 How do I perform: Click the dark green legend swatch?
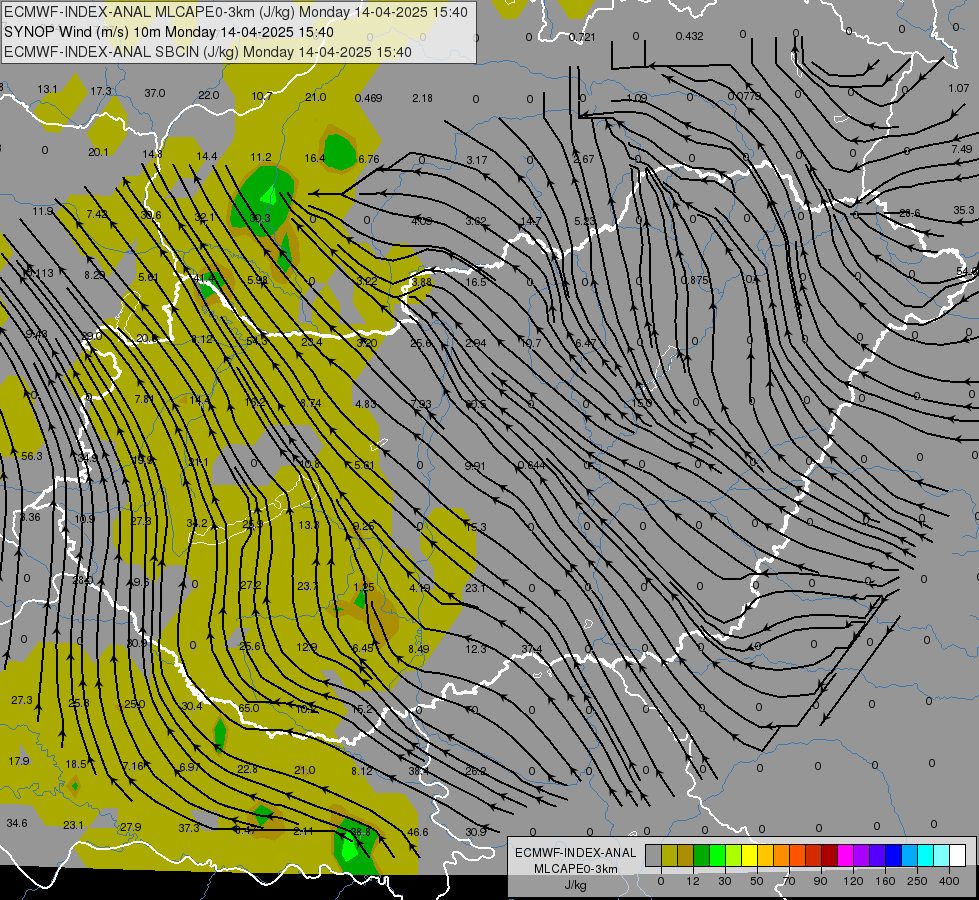tap(701, 856)
